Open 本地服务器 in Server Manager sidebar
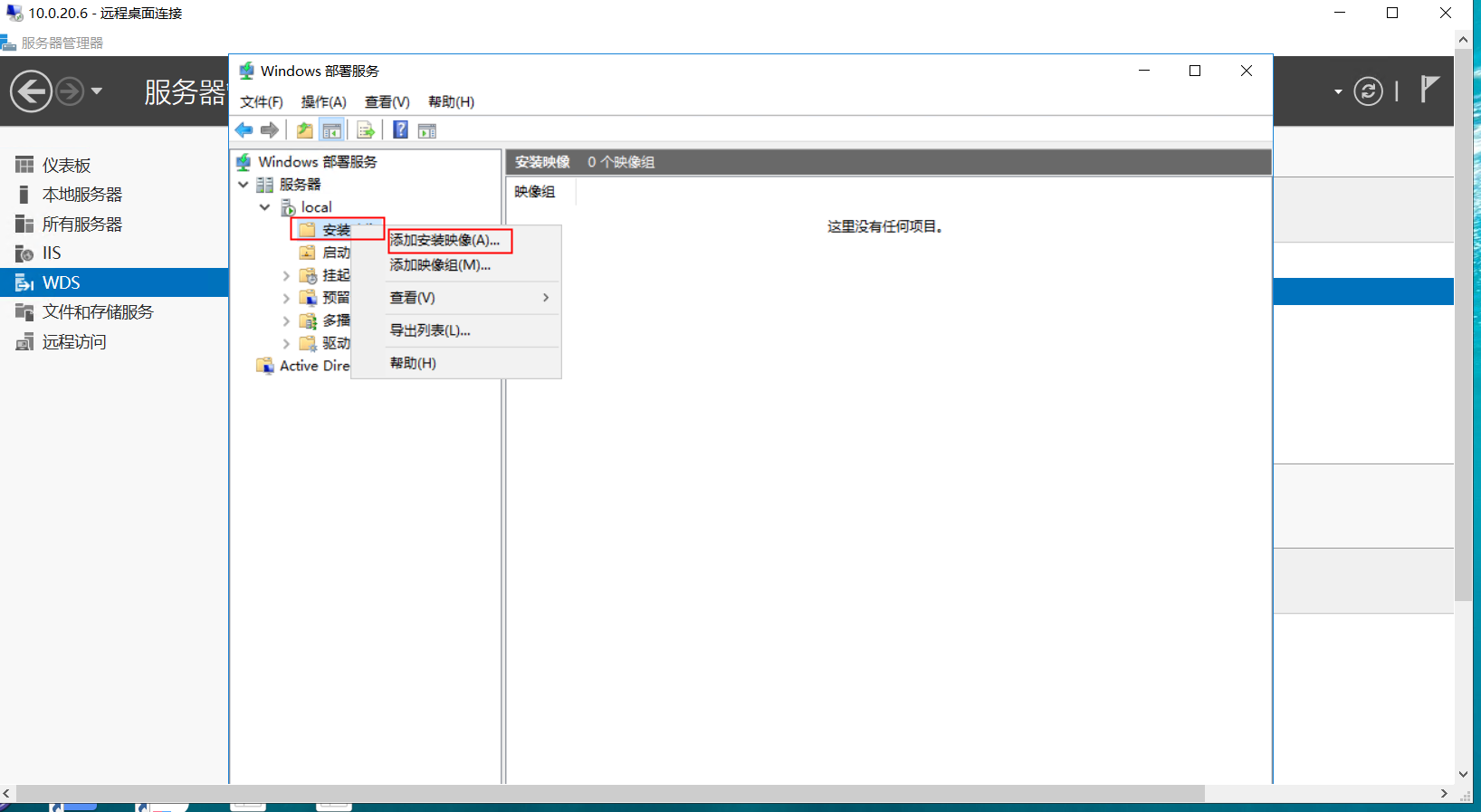1481x812 pixels. tap(114, 195)
